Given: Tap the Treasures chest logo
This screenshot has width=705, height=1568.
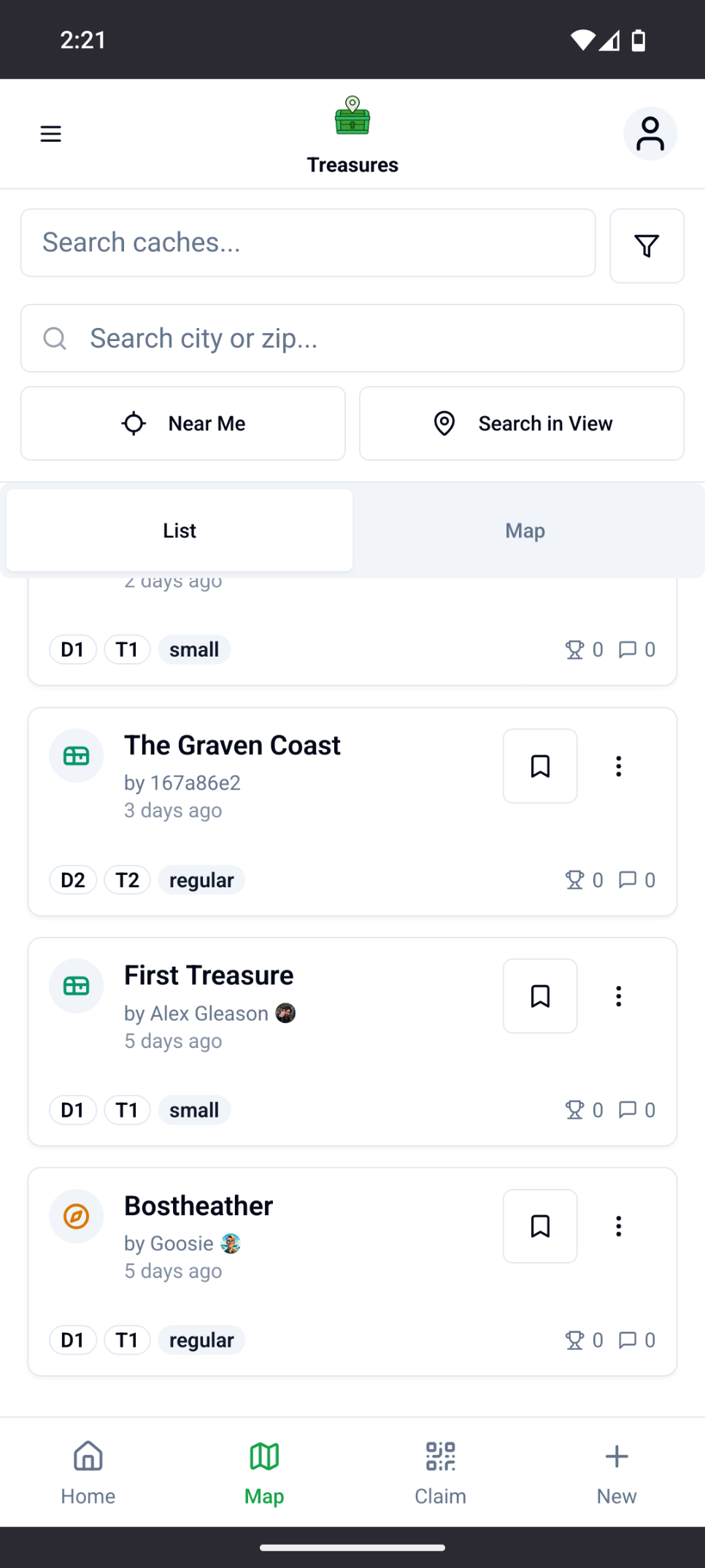Looking at the screenshot, I should [352, 118].
